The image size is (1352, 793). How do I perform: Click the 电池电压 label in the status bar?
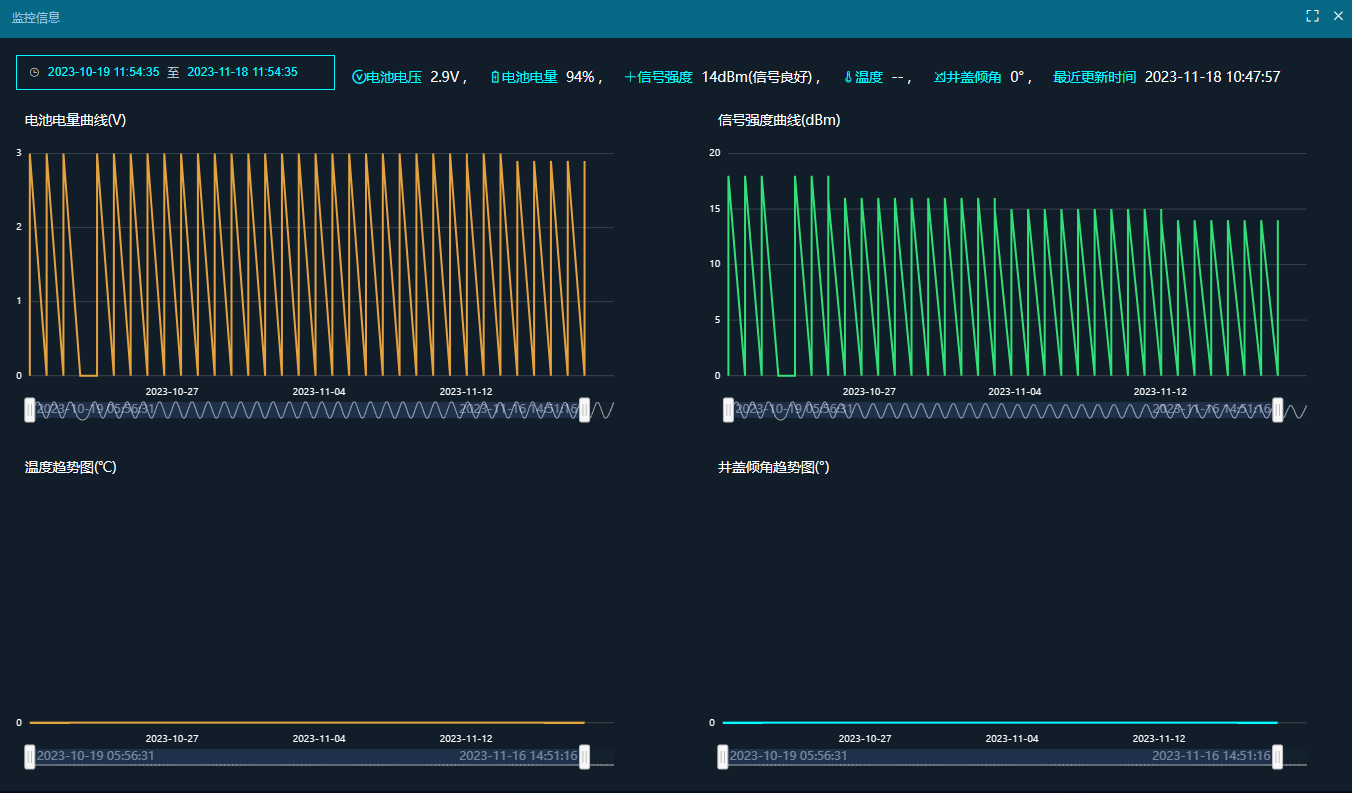point(394,77)
